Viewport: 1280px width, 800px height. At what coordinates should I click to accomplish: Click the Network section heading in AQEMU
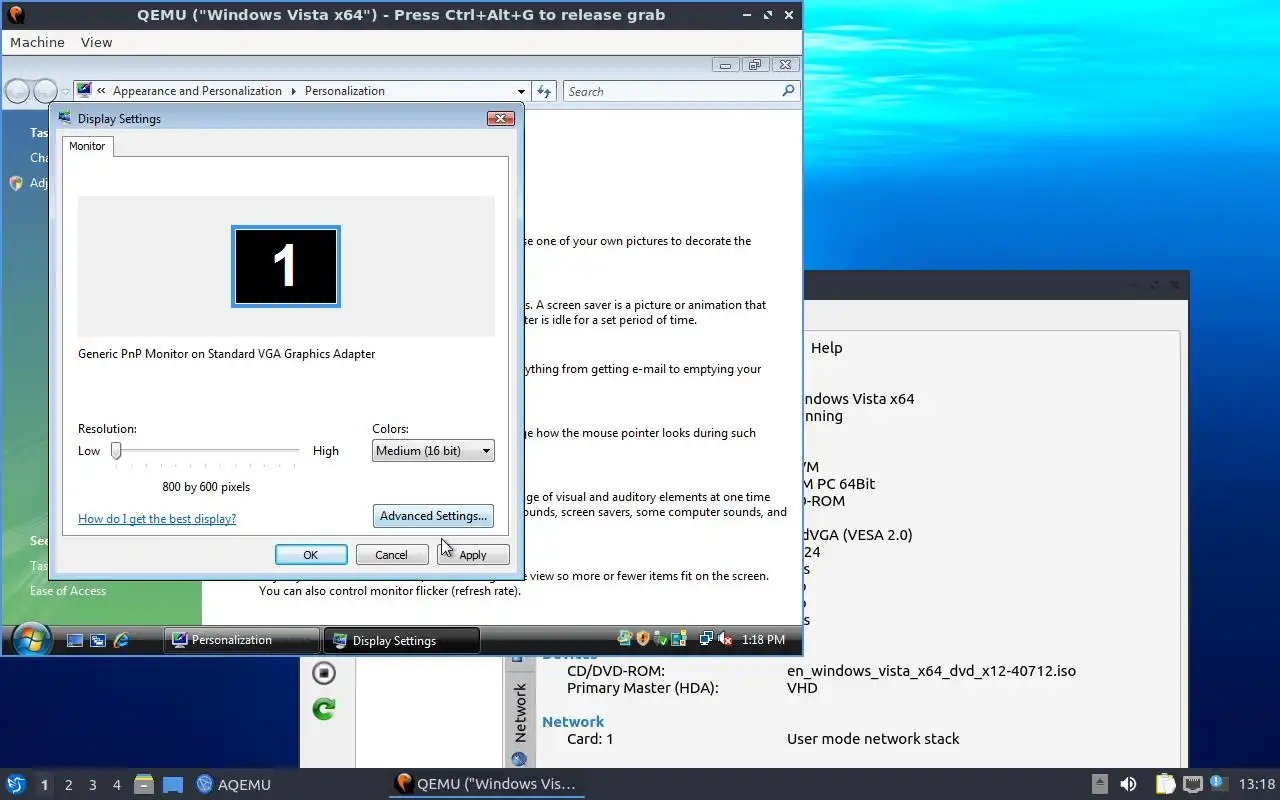tap(573, 722)
